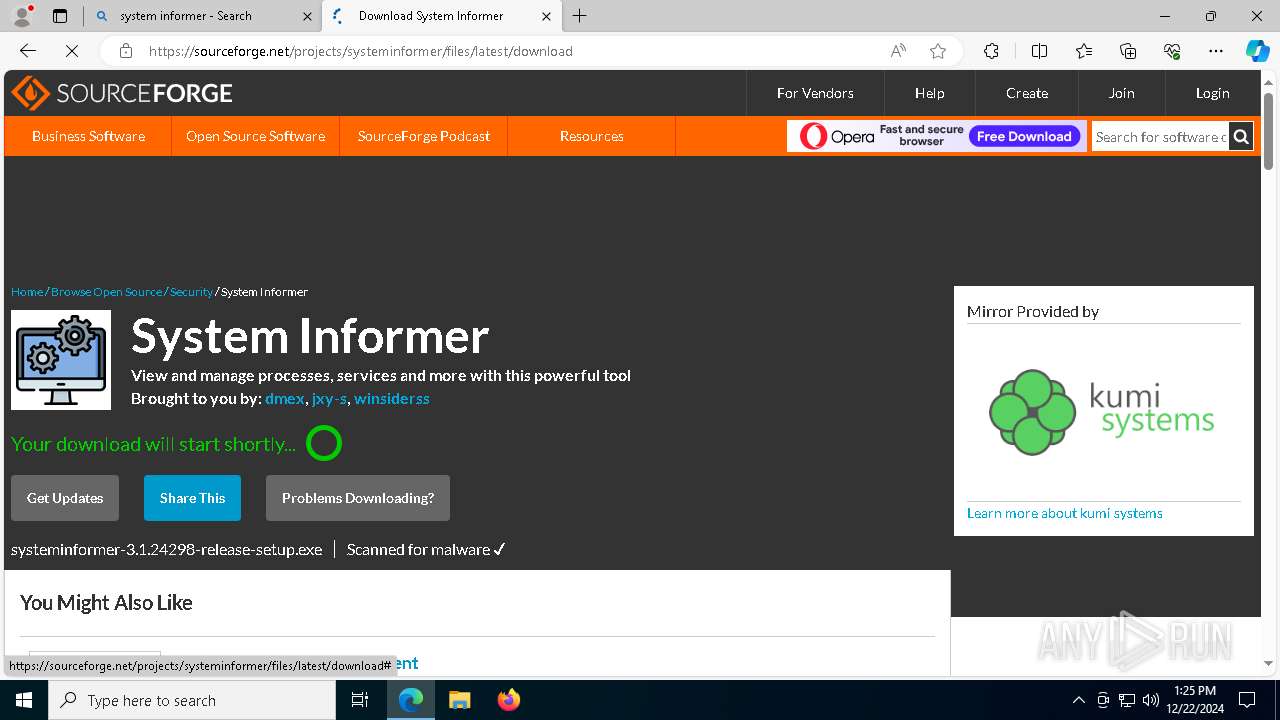This screenshot has width=1280, height=720.
Task: Click the Share This button
Action: tap(192, 498)
